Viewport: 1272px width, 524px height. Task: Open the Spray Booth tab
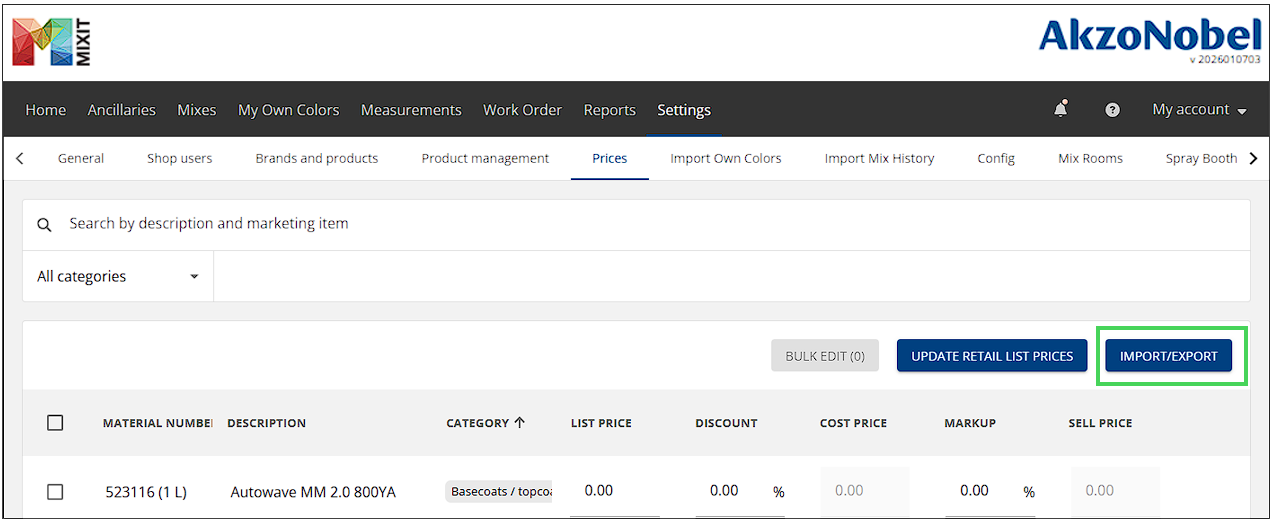click(x=1202, y=158)
